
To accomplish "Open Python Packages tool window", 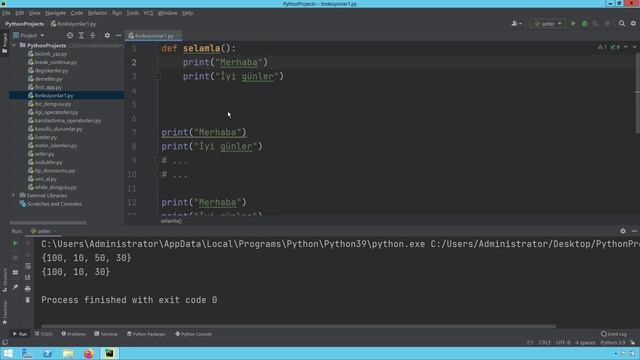I will tap(146, 334).
